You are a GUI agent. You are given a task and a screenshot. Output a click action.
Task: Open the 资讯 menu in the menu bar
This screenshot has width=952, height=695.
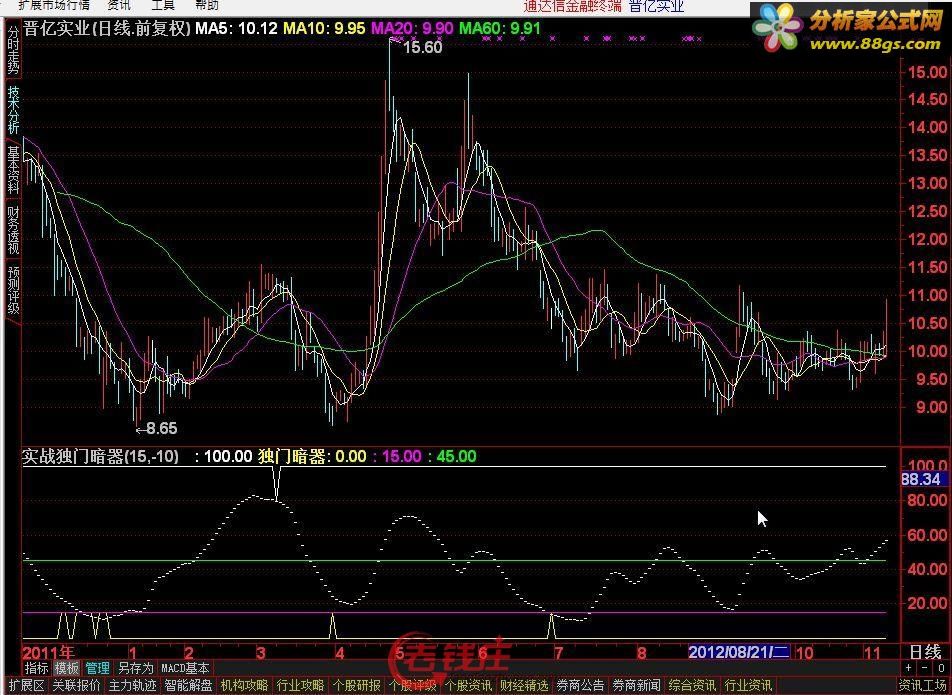tap(118, 5)
